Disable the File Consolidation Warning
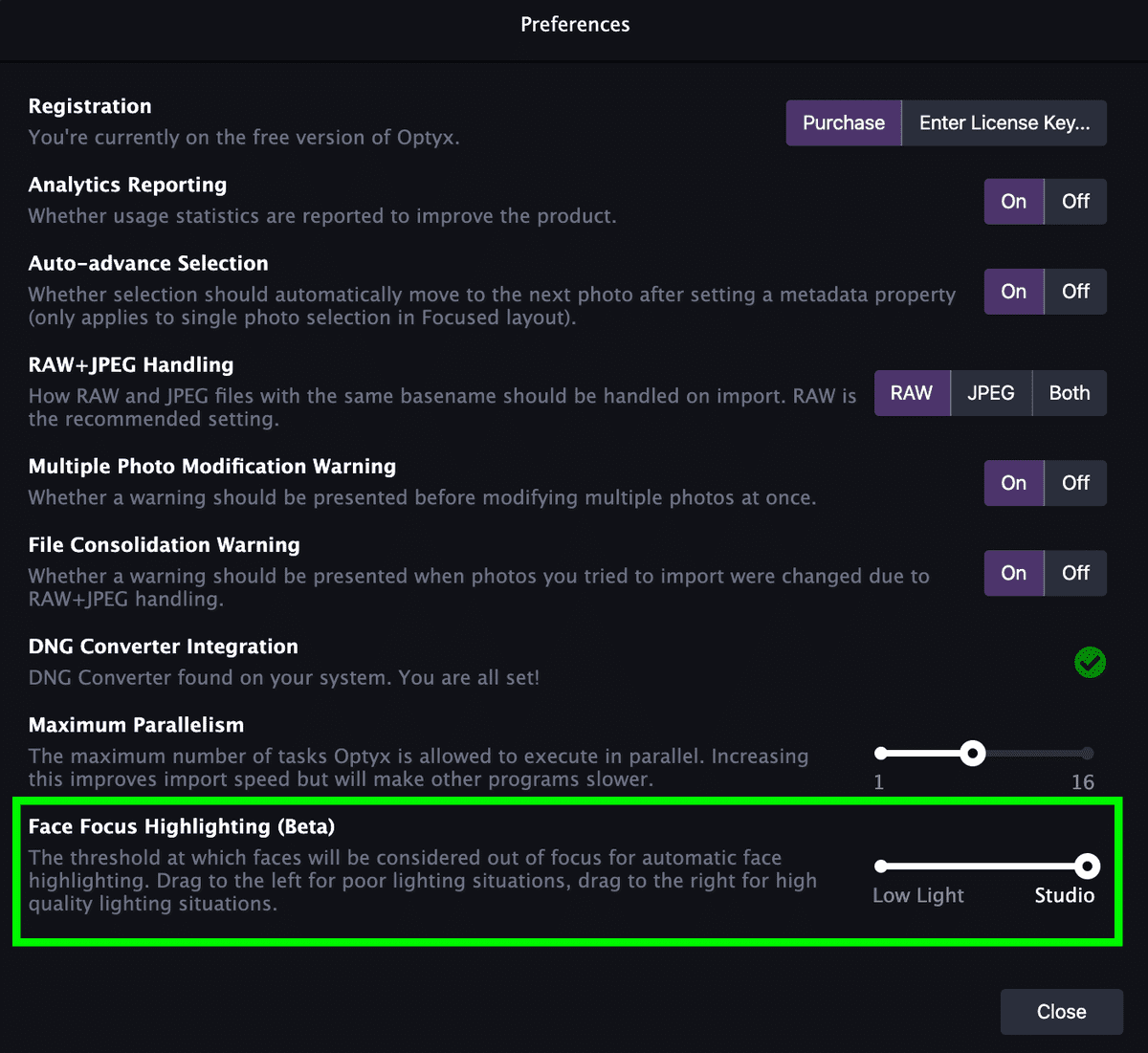This screenshot has width=1148, height=1053. (1075, 573)
